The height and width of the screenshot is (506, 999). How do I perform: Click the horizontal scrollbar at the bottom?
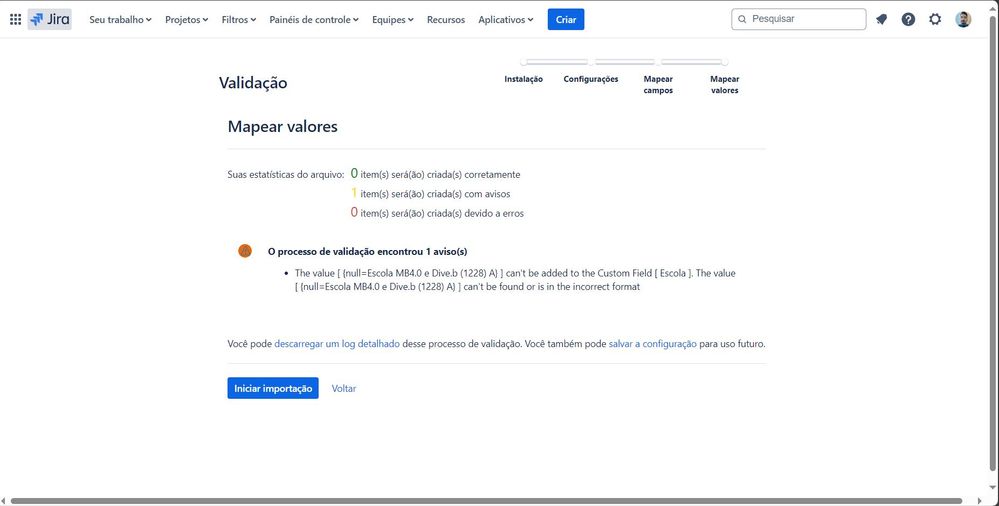[487, 502]
